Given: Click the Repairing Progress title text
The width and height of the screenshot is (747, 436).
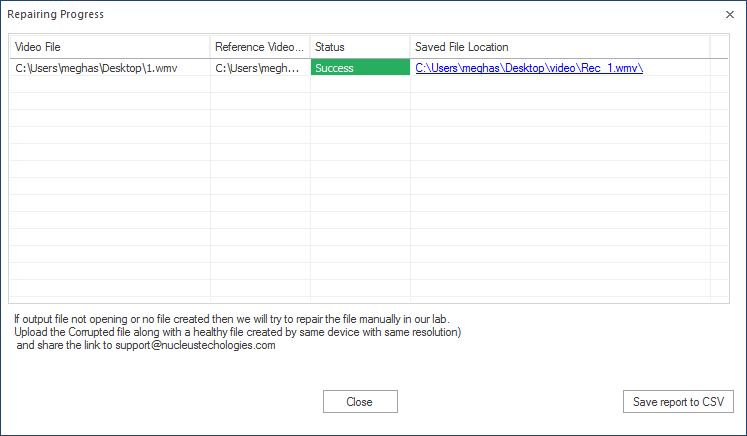Looking at the screenshot, I should (x=55, y=14).
